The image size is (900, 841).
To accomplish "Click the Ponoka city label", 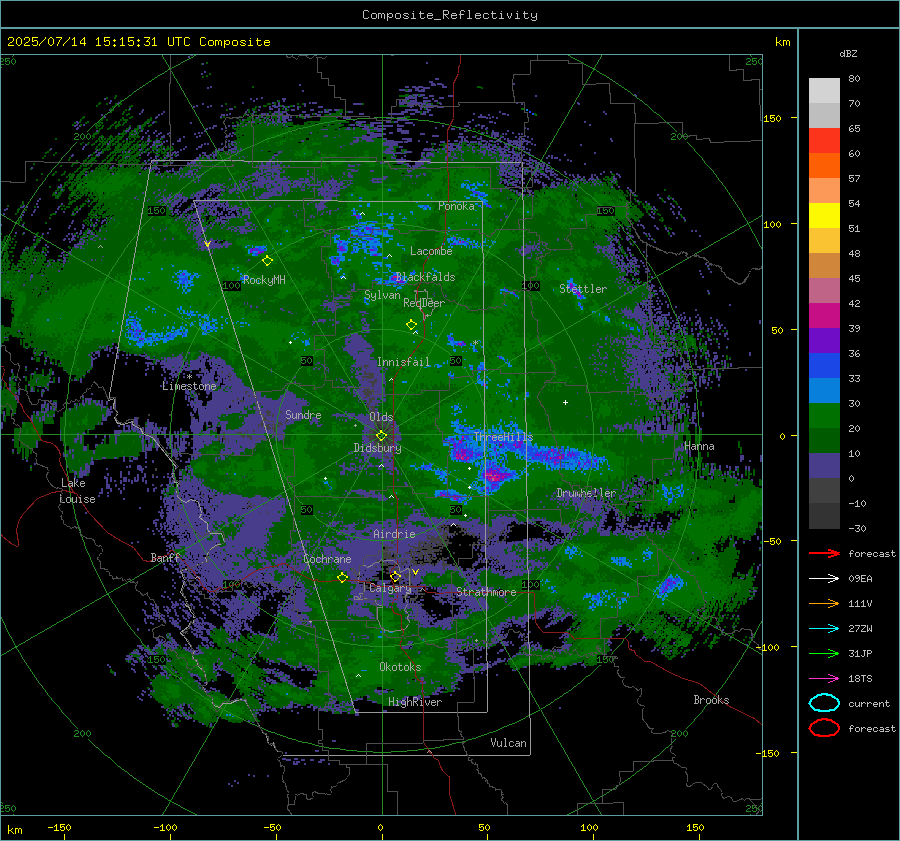I will pyautogui.click(x=456, y=206).
